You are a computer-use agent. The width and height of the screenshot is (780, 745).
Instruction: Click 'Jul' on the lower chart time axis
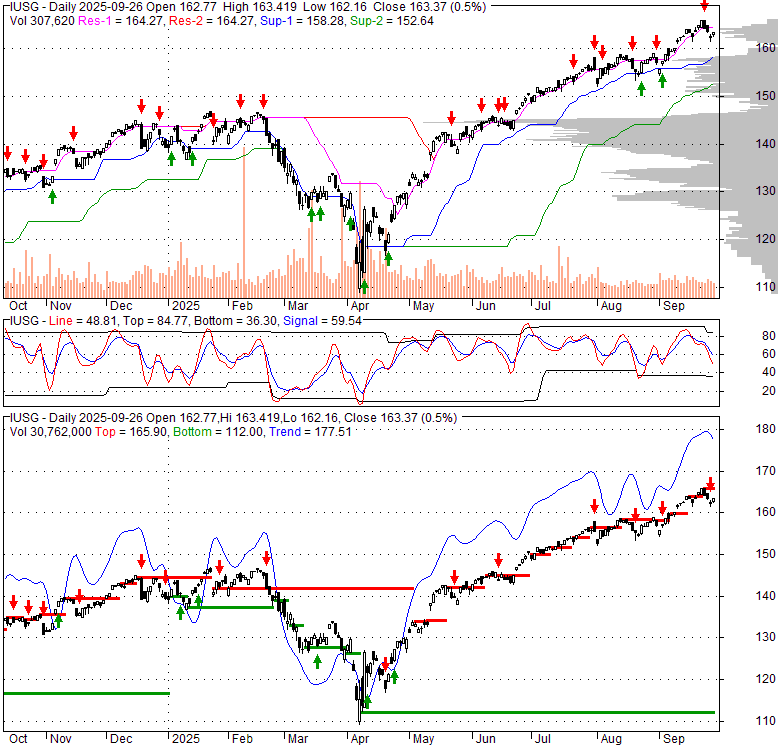(543, 739)
